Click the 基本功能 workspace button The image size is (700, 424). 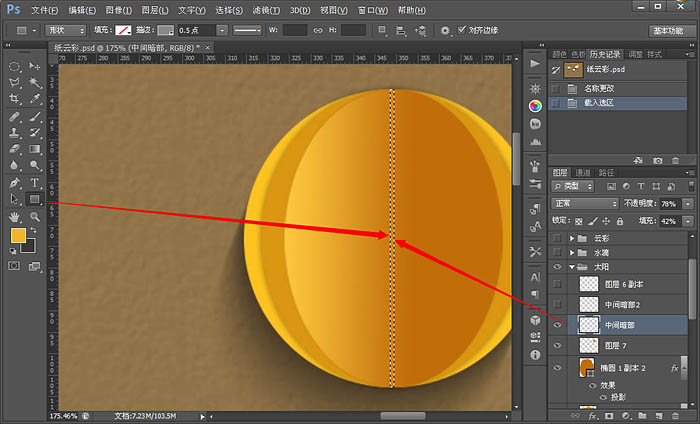click(668, 30)
